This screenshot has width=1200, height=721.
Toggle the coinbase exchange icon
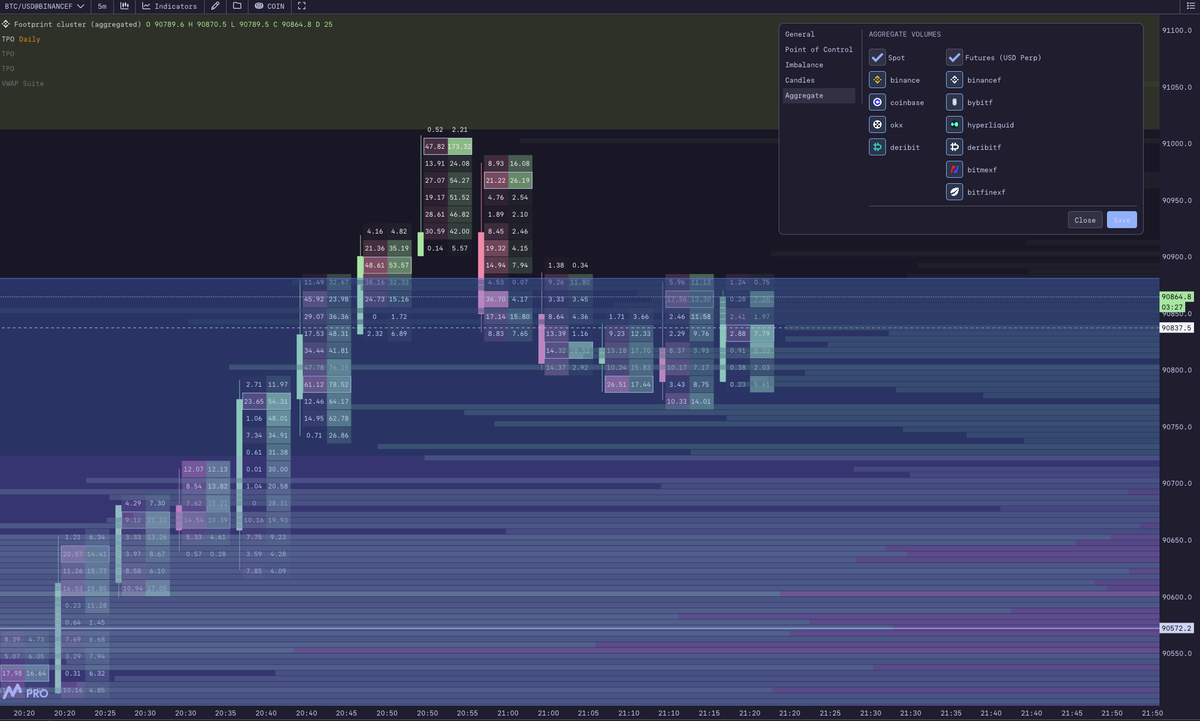point(877,102)
